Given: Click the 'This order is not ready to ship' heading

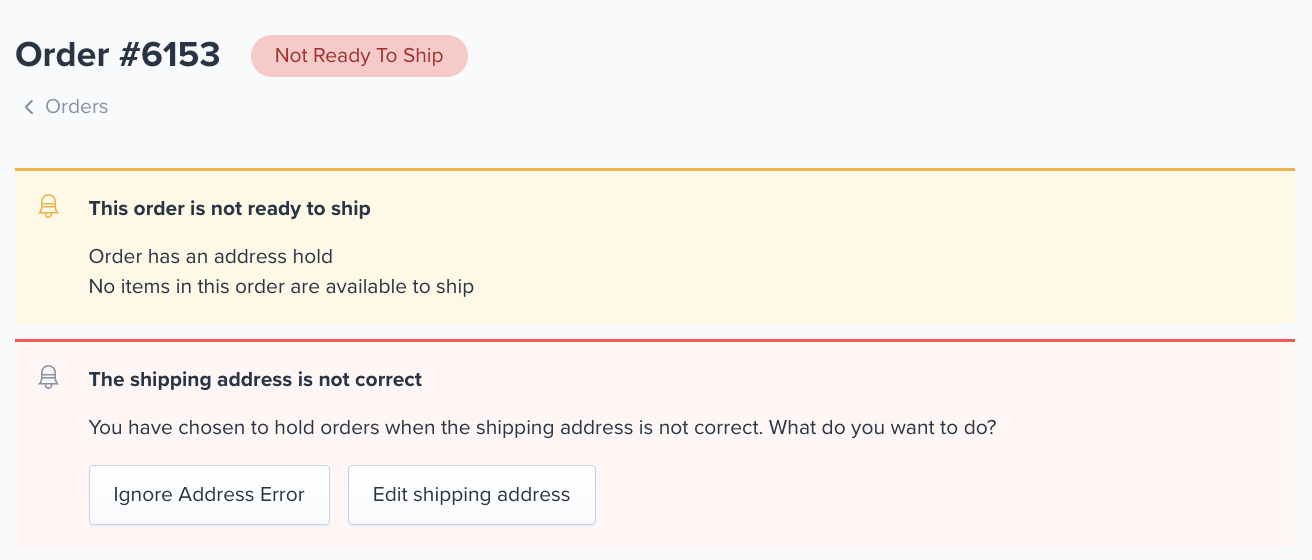Looking at the screenshot, I should point(230,209).
